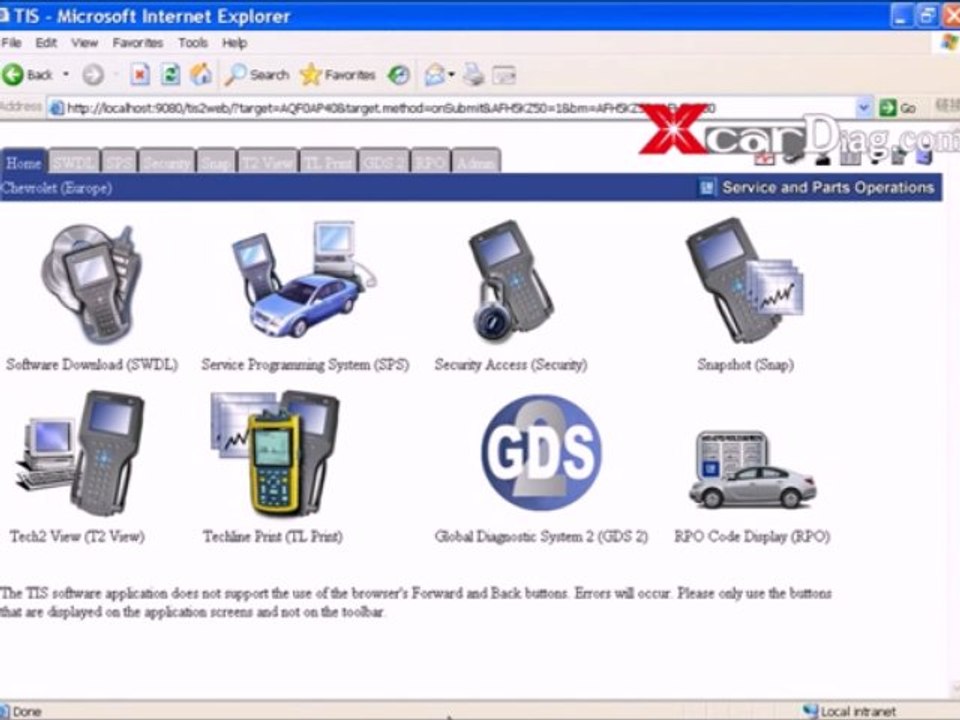
Task: Click the Service Programming System (SPS) label
Action: coord(305,365)
